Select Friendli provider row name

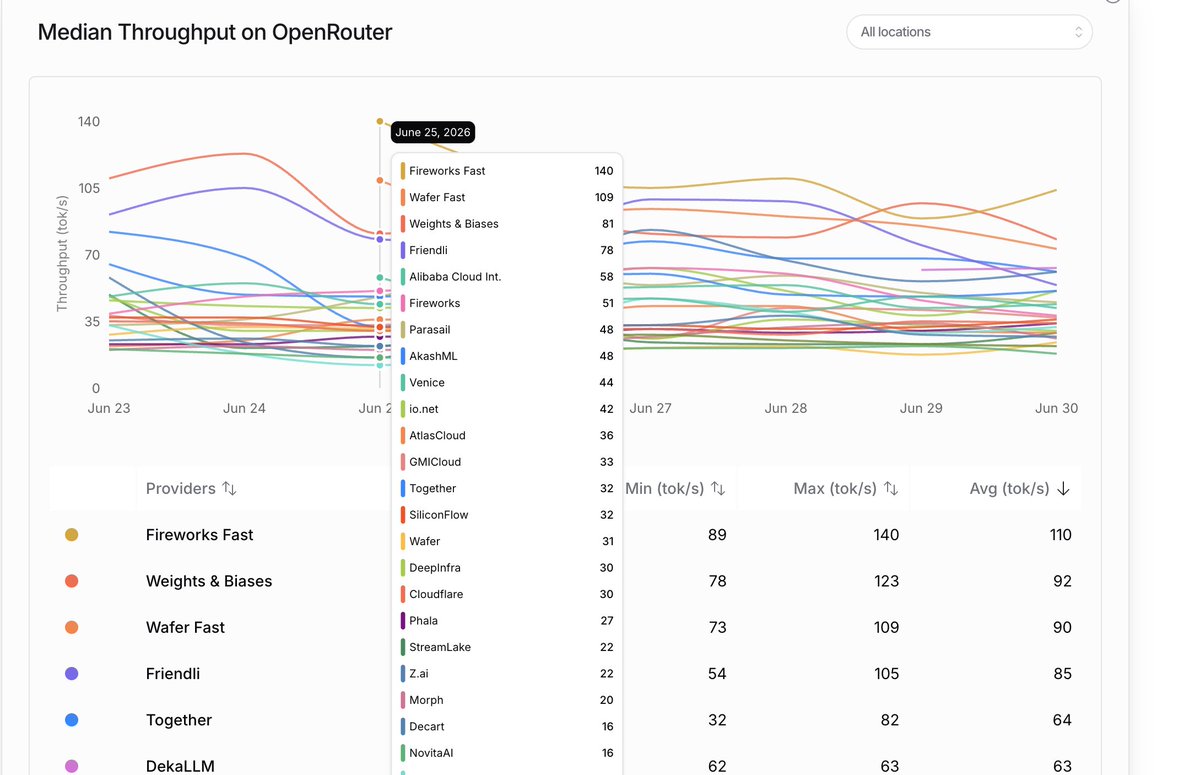coord(173,674)
